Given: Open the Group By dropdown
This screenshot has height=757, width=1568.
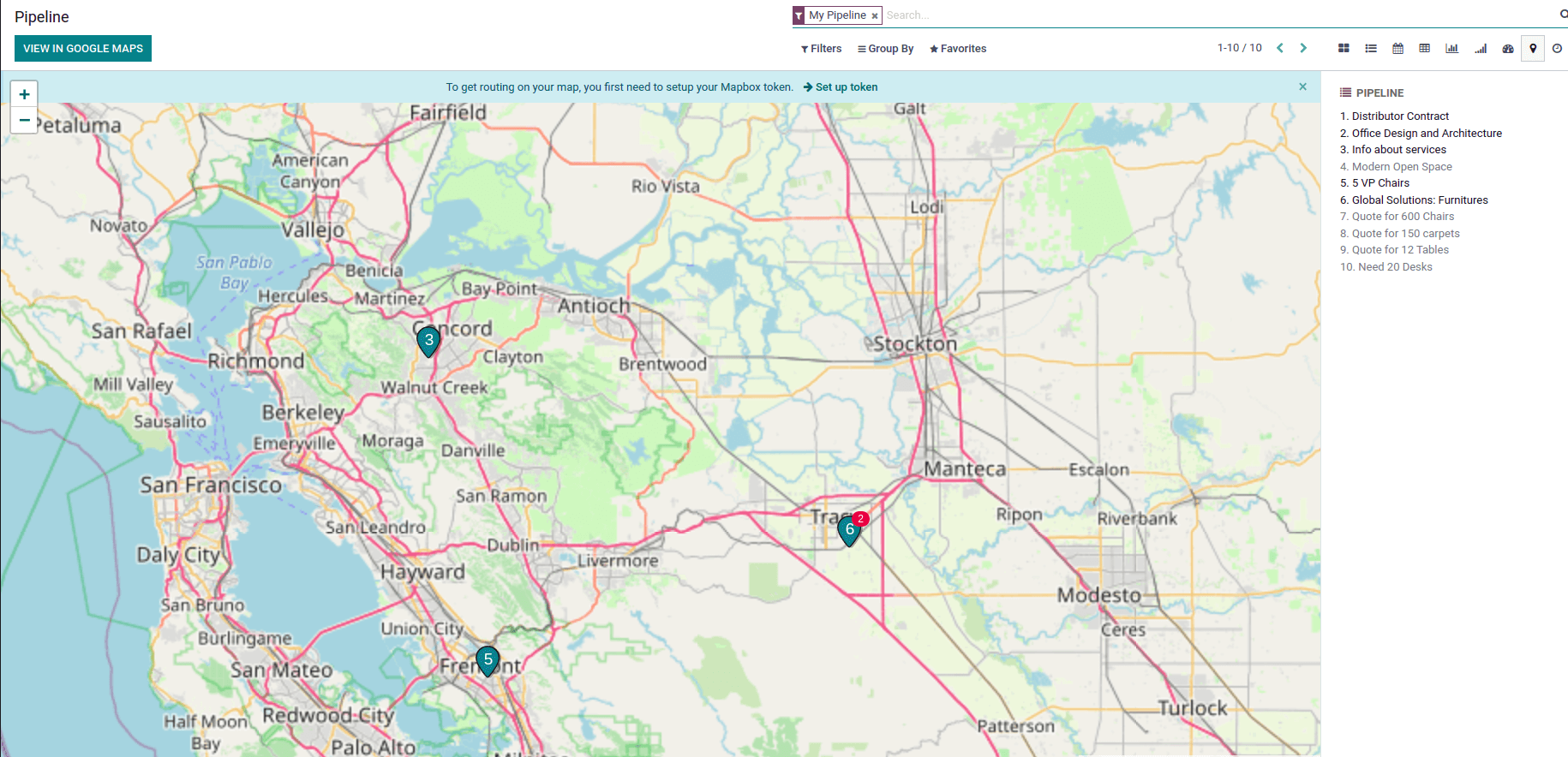Looking at the screenshot, I should tap(885, 49).
